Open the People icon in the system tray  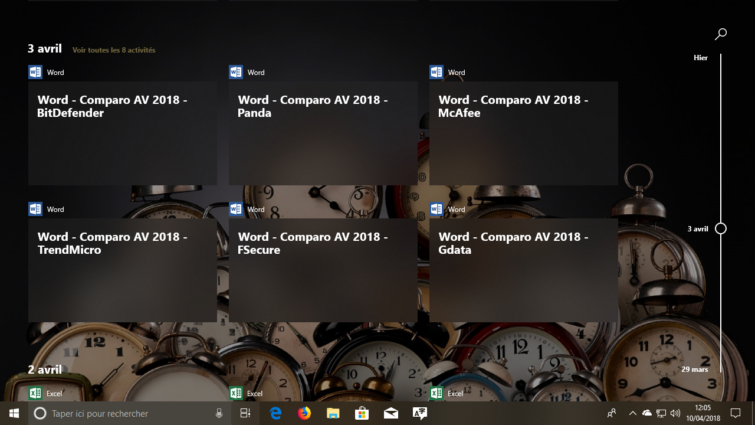coord(612,413)
